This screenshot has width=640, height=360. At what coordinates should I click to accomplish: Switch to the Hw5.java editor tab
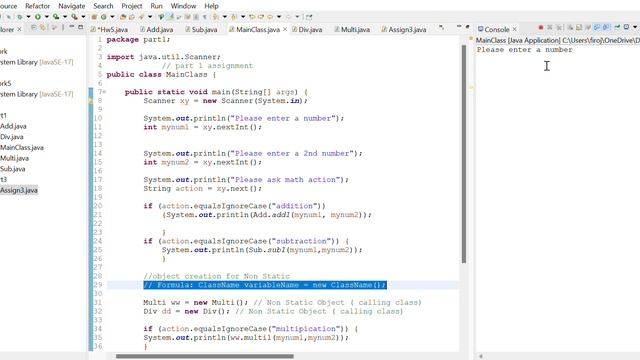[x=109, y=29]
